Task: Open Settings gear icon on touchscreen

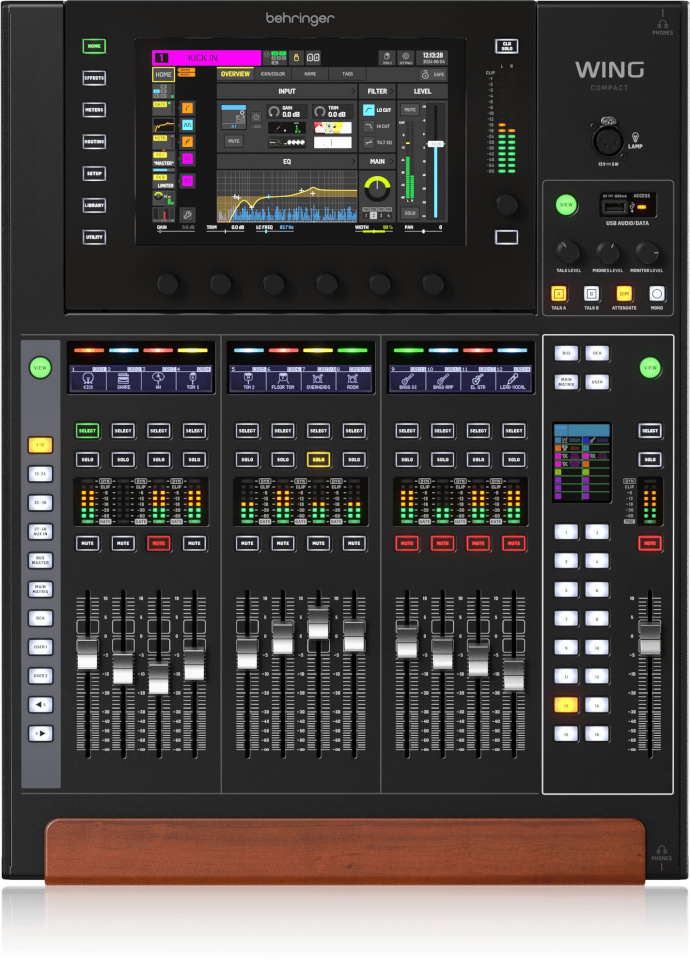Action: pyautogui.click(x=405, y=58)
